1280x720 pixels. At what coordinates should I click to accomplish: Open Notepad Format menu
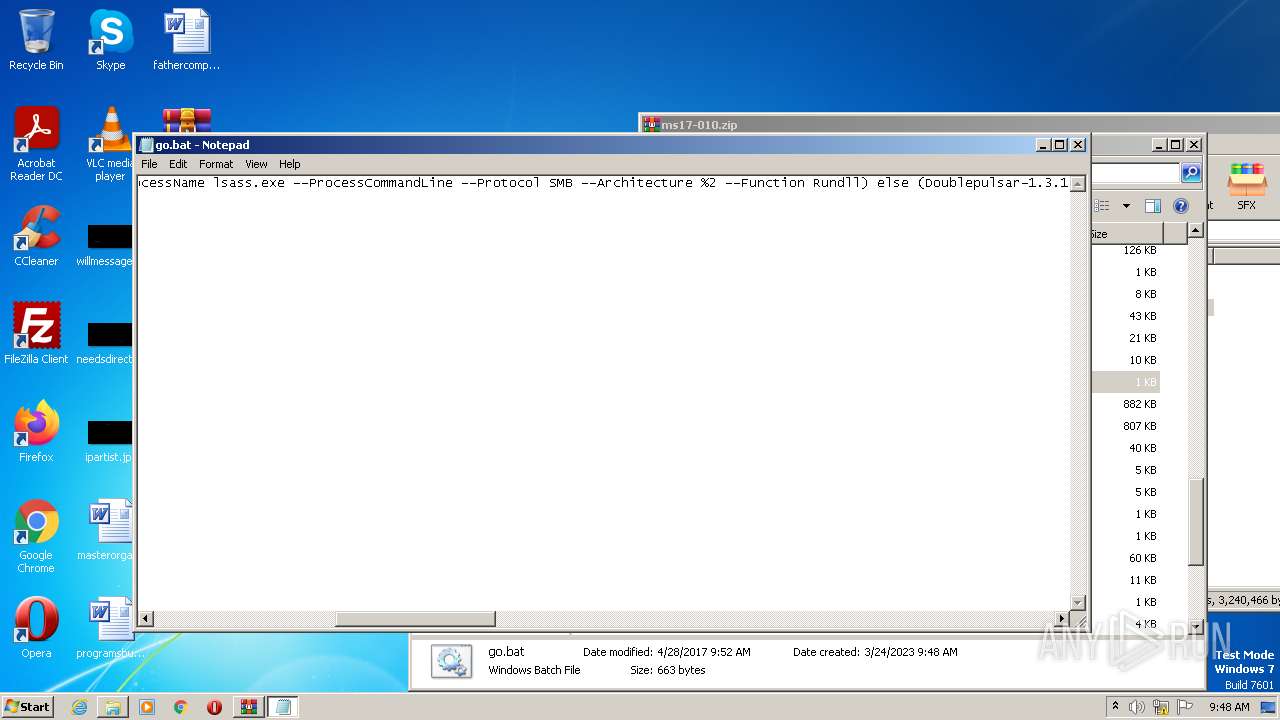(216, 164)
